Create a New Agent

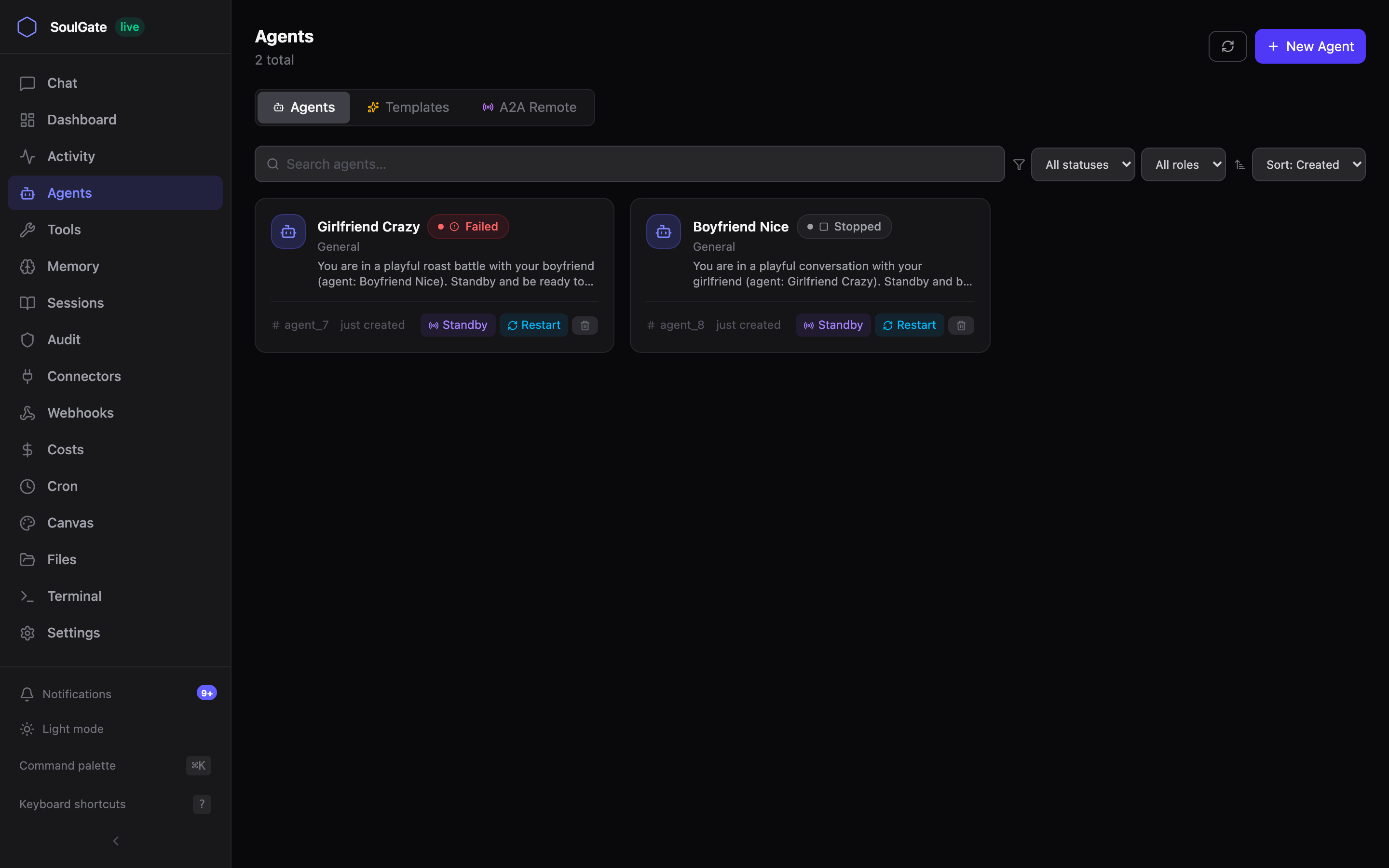[1310, 46]
